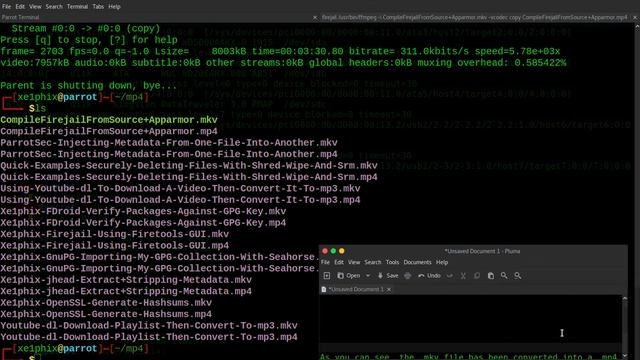Viewport: 640px width, 360px height.
Task: Click Xe1phix-jhead-Extract+Stripping-Metadata.mp4 filename
Action: (126, 291)
